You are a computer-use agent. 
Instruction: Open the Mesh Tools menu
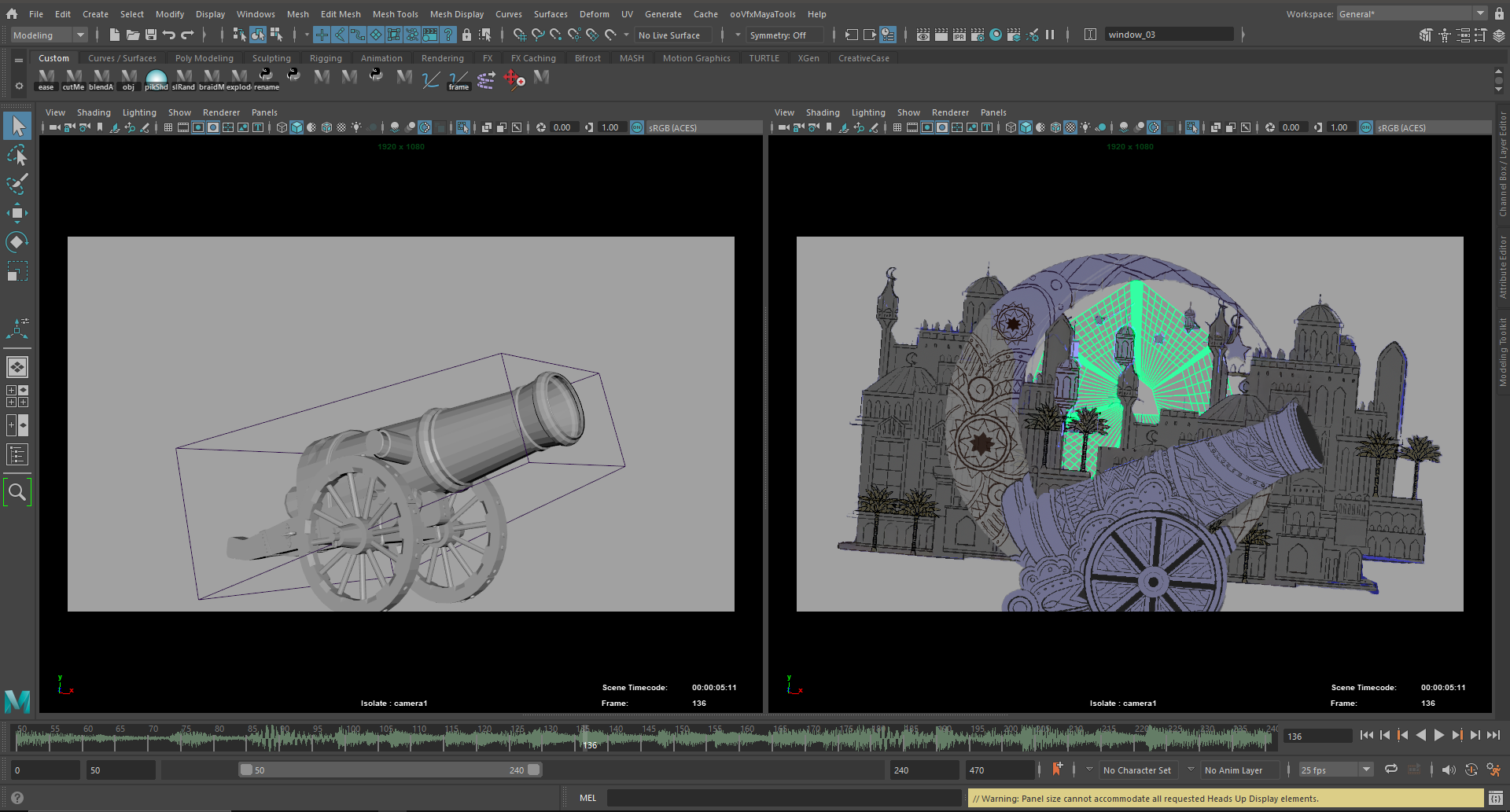point(395,14)
